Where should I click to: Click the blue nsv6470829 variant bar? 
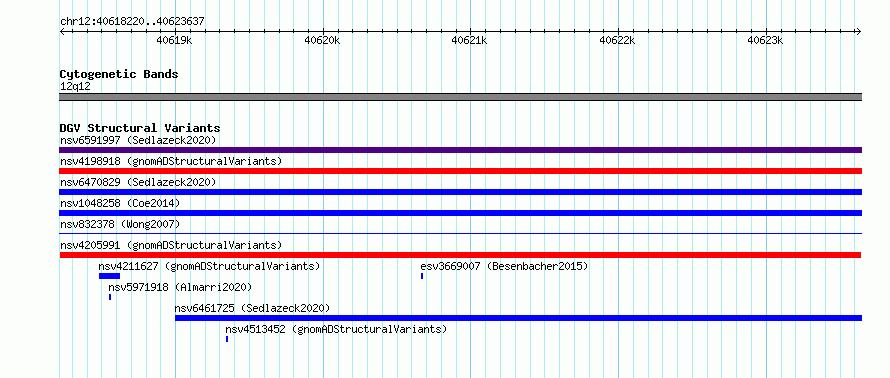tap(460, 192)
